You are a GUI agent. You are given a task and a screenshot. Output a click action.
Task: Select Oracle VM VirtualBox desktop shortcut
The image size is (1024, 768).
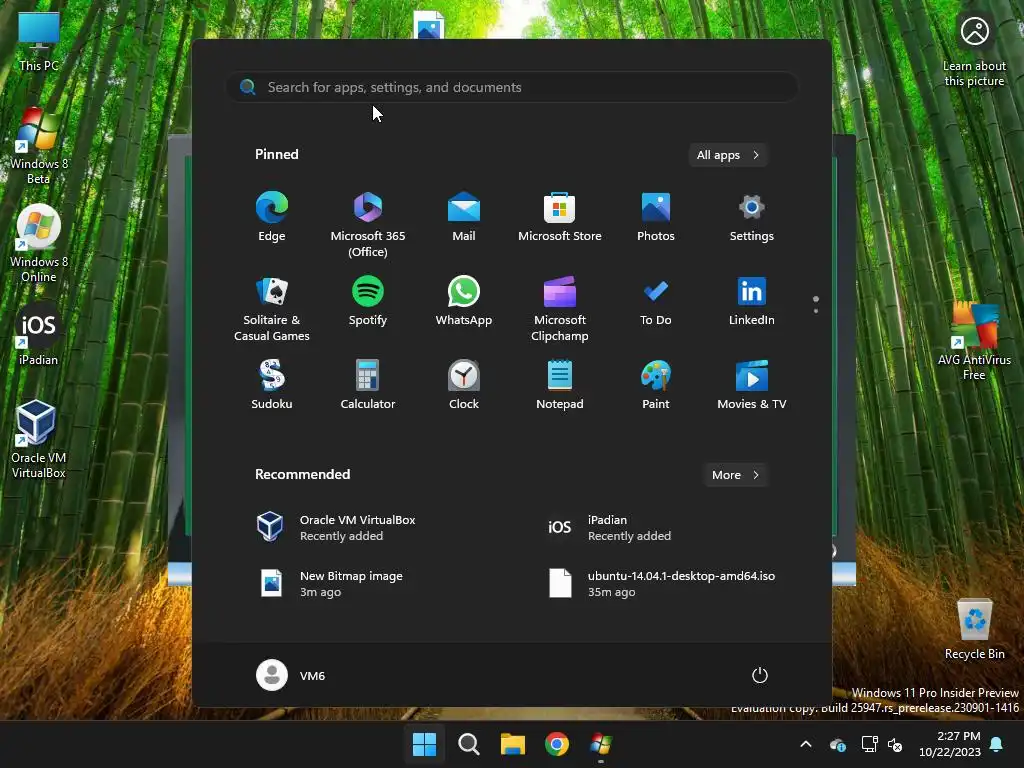pos(39,439)
